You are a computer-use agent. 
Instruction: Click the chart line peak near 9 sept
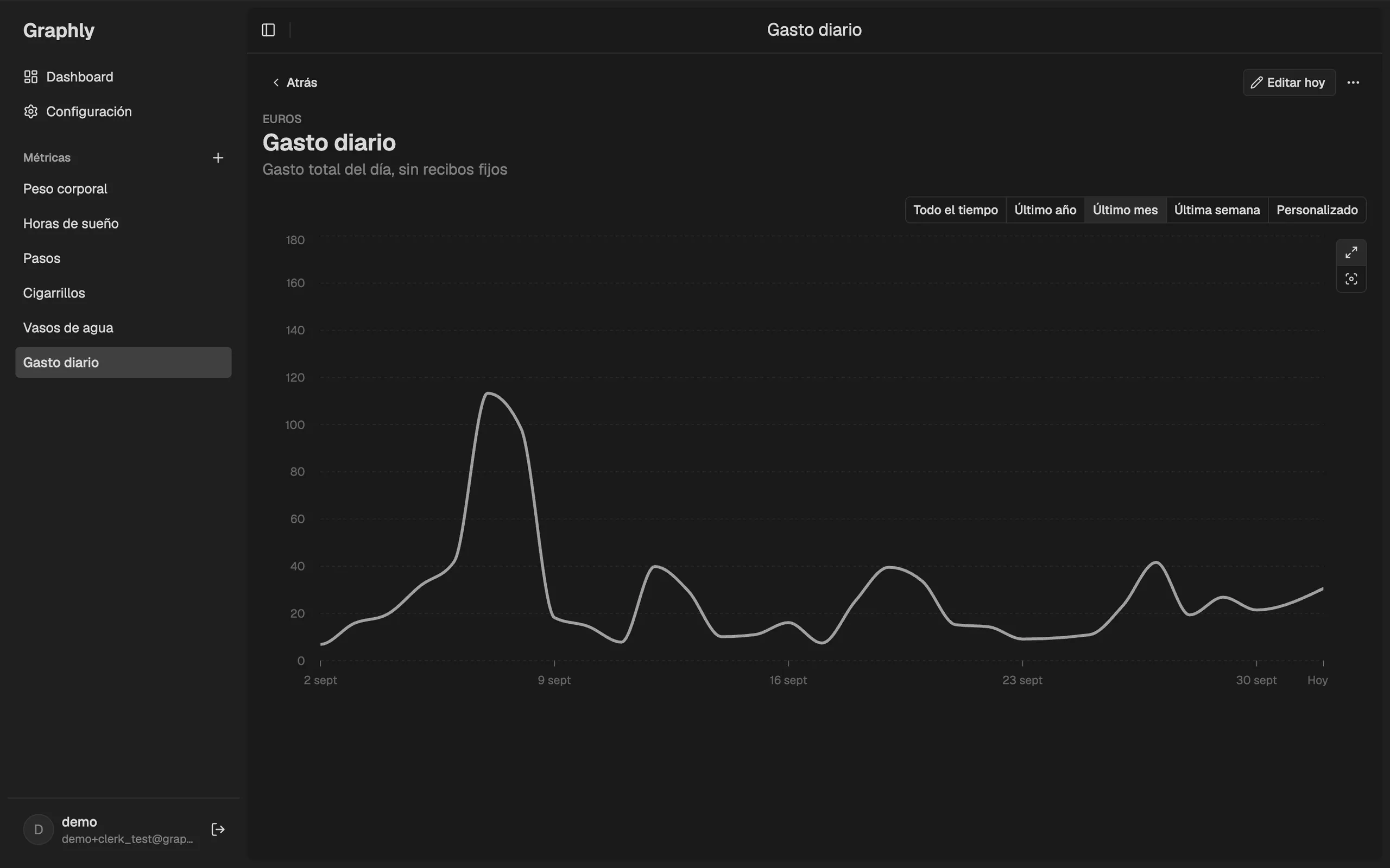[488, 393]
